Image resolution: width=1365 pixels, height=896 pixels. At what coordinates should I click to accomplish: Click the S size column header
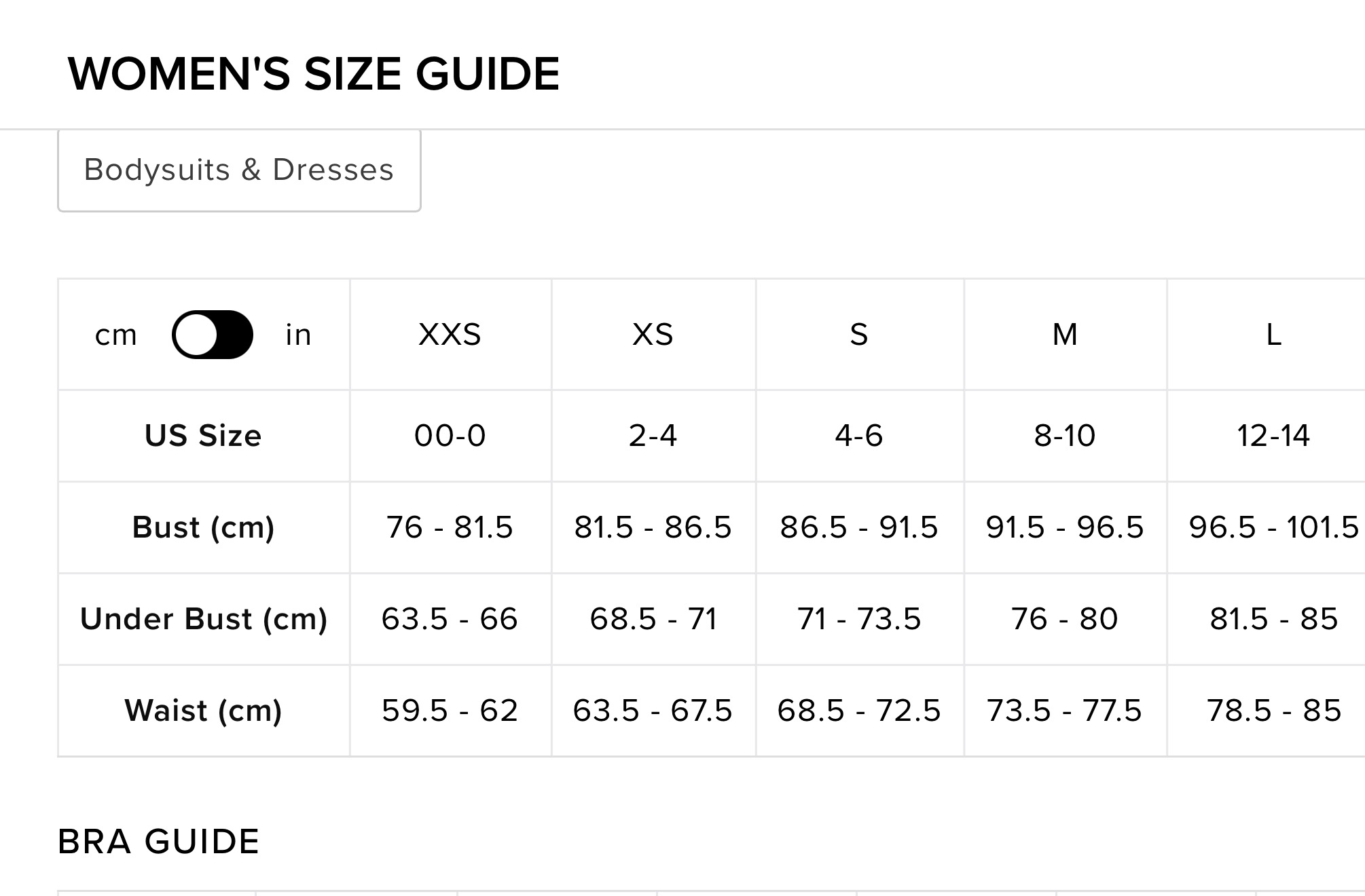[859, 335]
